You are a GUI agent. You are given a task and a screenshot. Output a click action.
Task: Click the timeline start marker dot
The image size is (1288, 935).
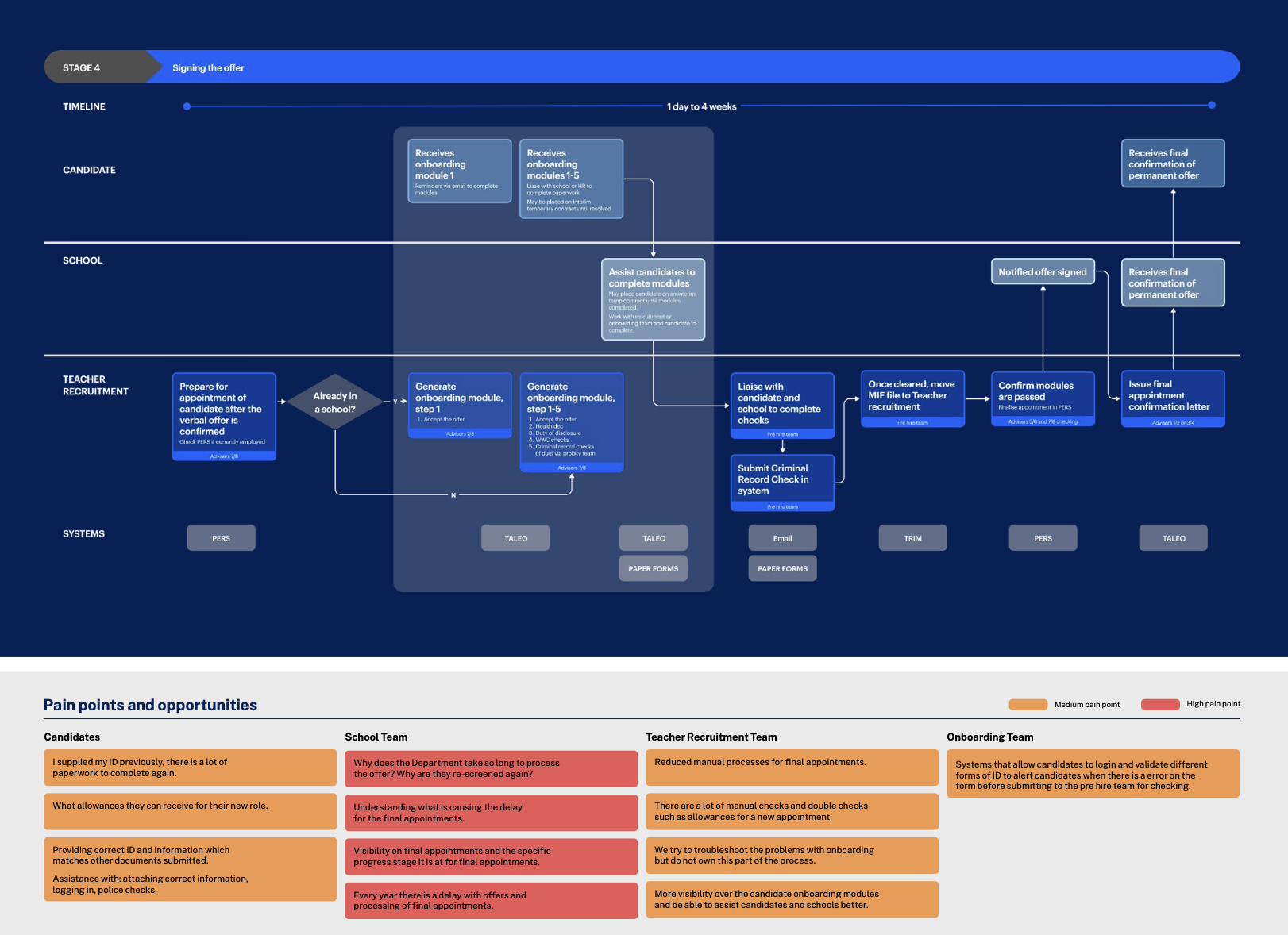click(187, 106)
